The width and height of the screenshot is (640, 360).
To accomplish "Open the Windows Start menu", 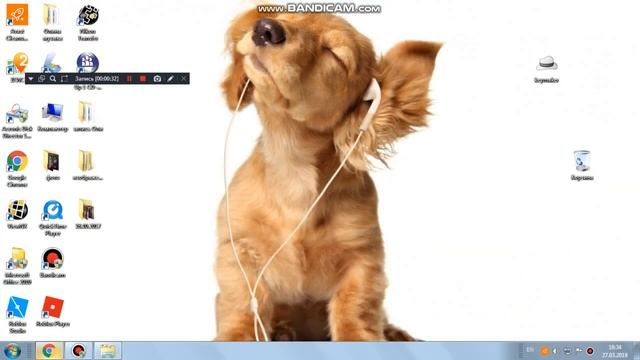I will pos(12,351).
